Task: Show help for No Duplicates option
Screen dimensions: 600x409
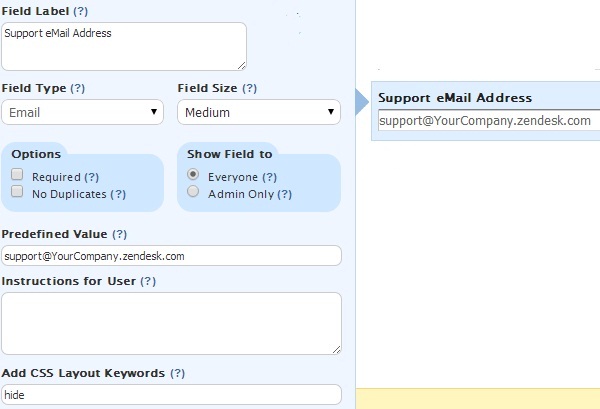Action: coord(118,194)
